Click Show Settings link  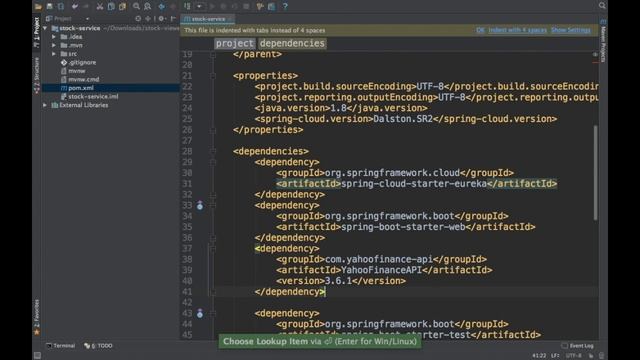[x=571, y=30]
